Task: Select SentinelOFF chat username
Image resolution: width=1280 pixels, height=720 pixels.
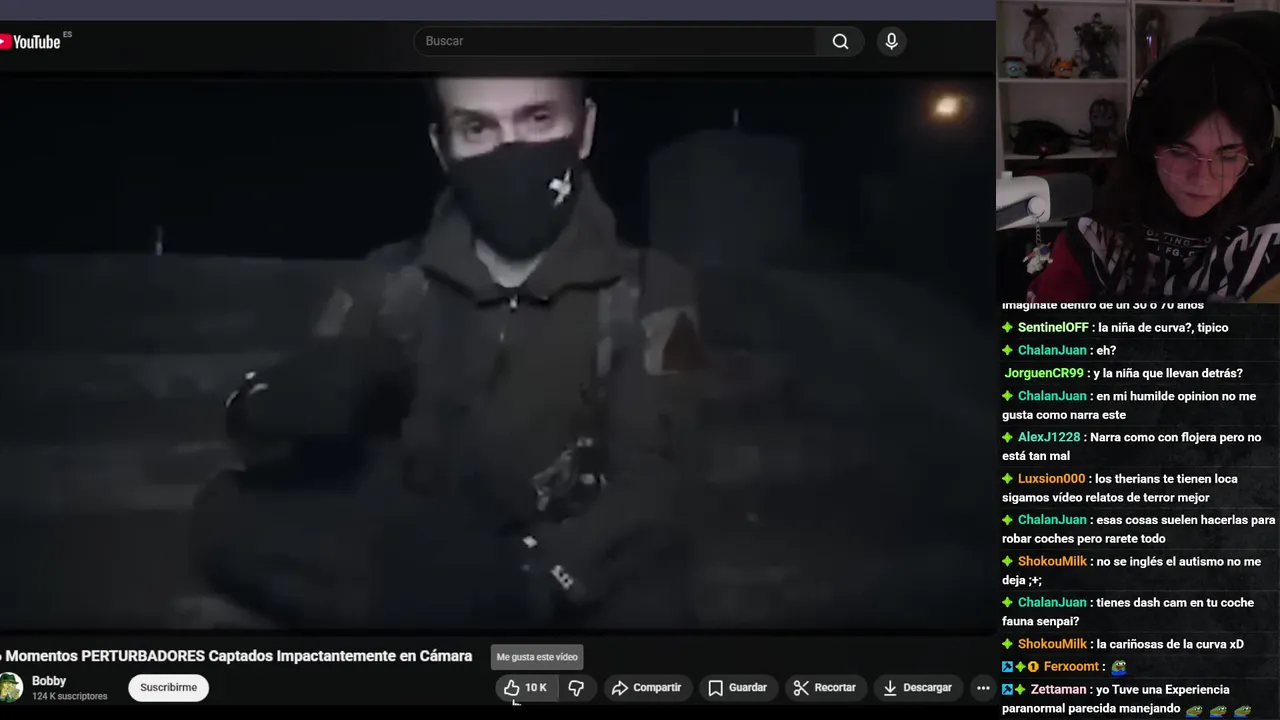Action: [x=1053, y=328]
